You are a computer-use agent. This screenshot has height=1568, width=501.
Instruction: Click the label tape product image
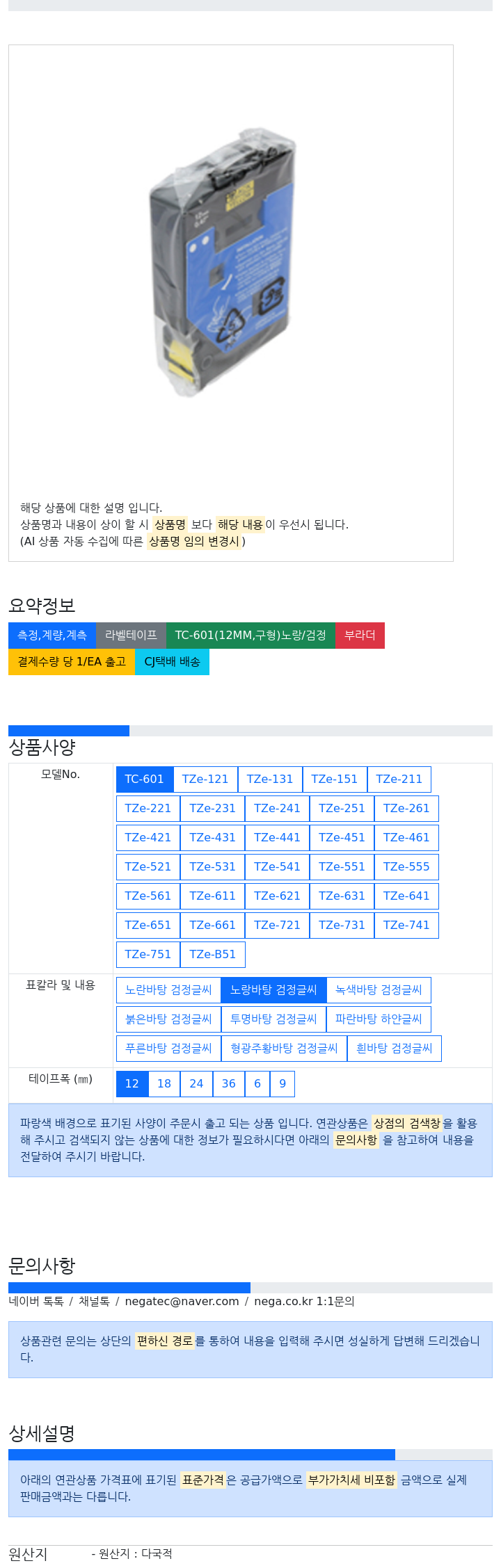223,262
